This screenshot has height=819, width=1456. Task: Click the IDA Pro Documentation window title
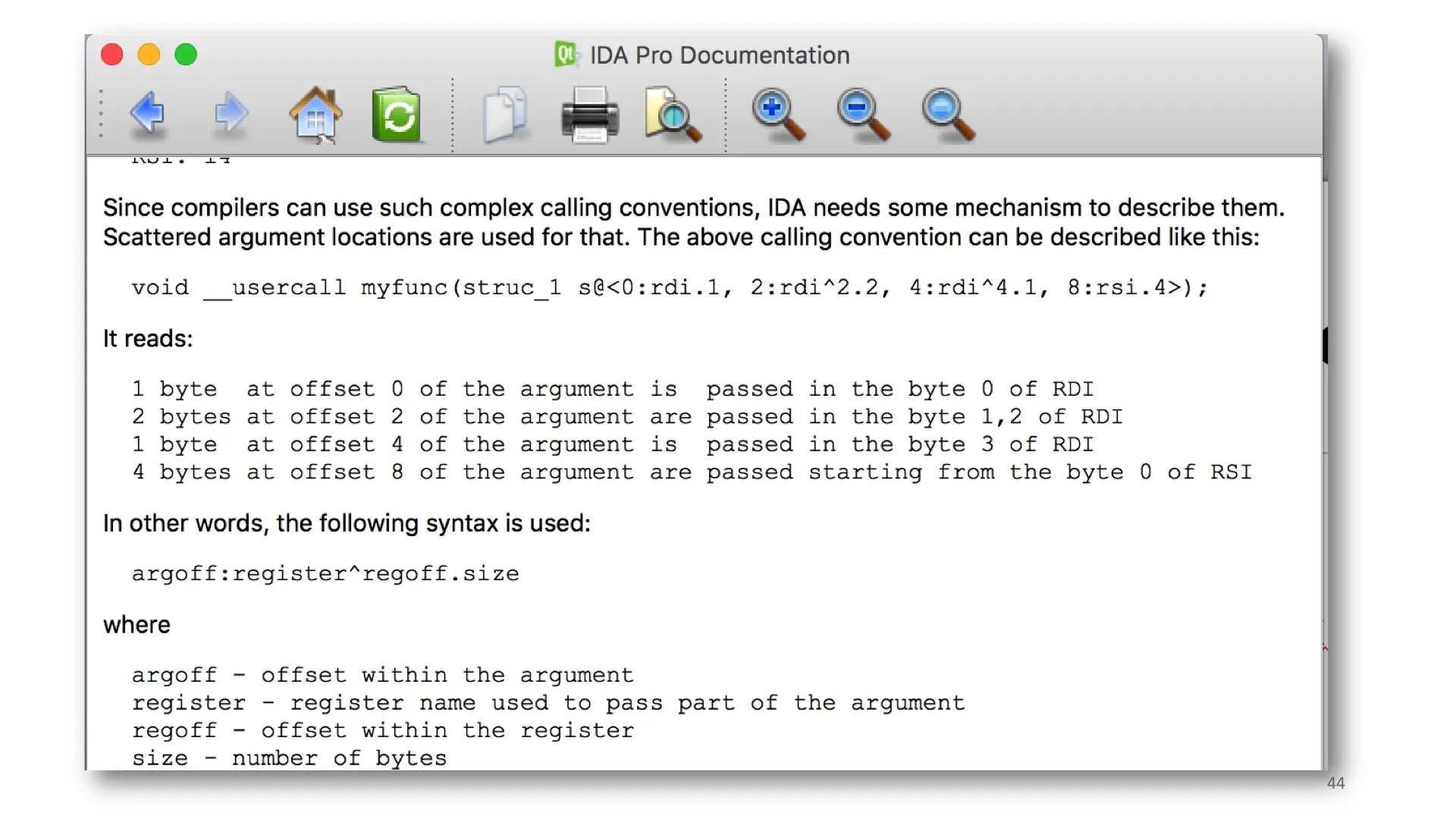719,55
